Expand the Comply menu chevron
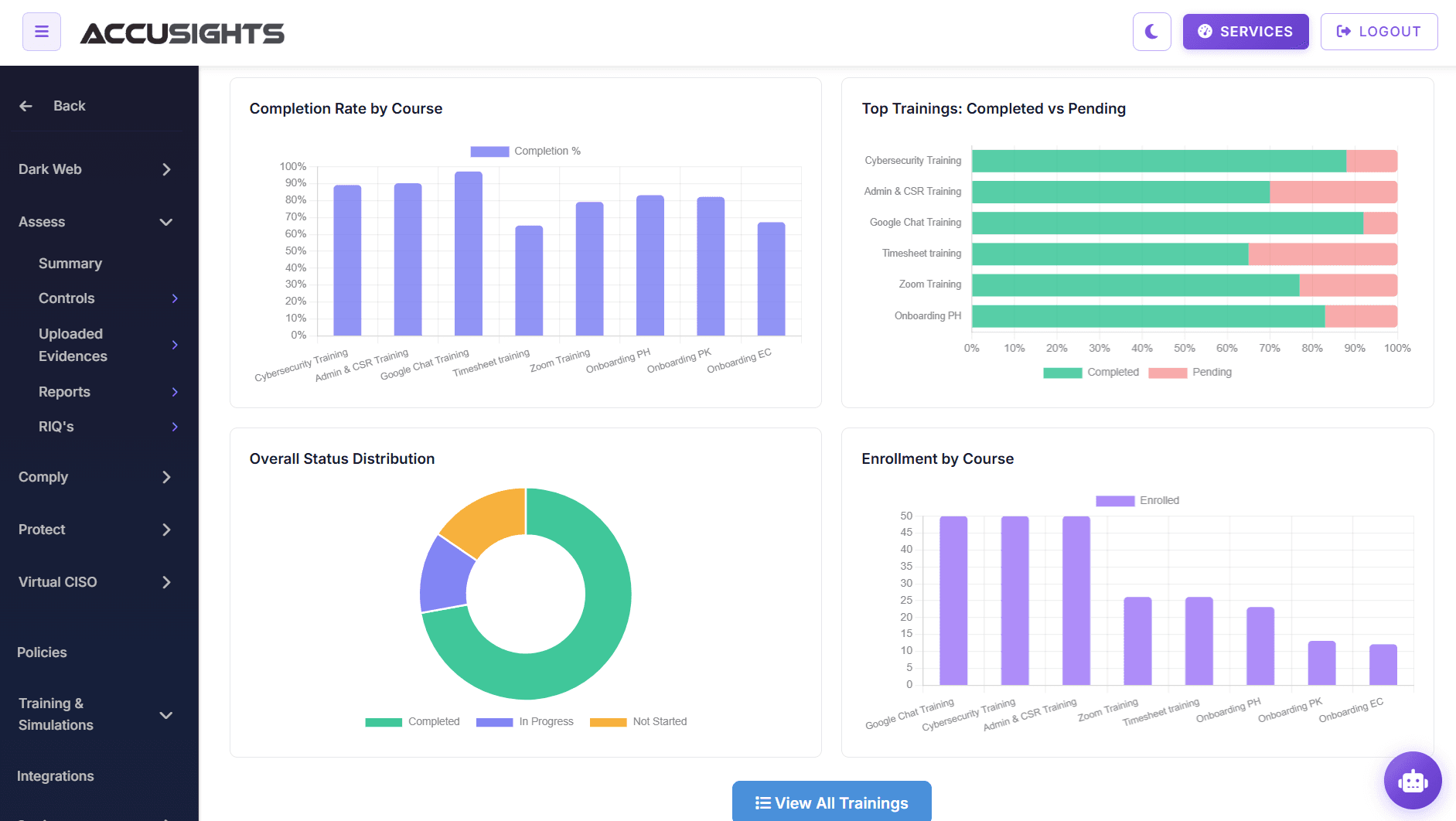1456x821 pixels. pos(166,477)
